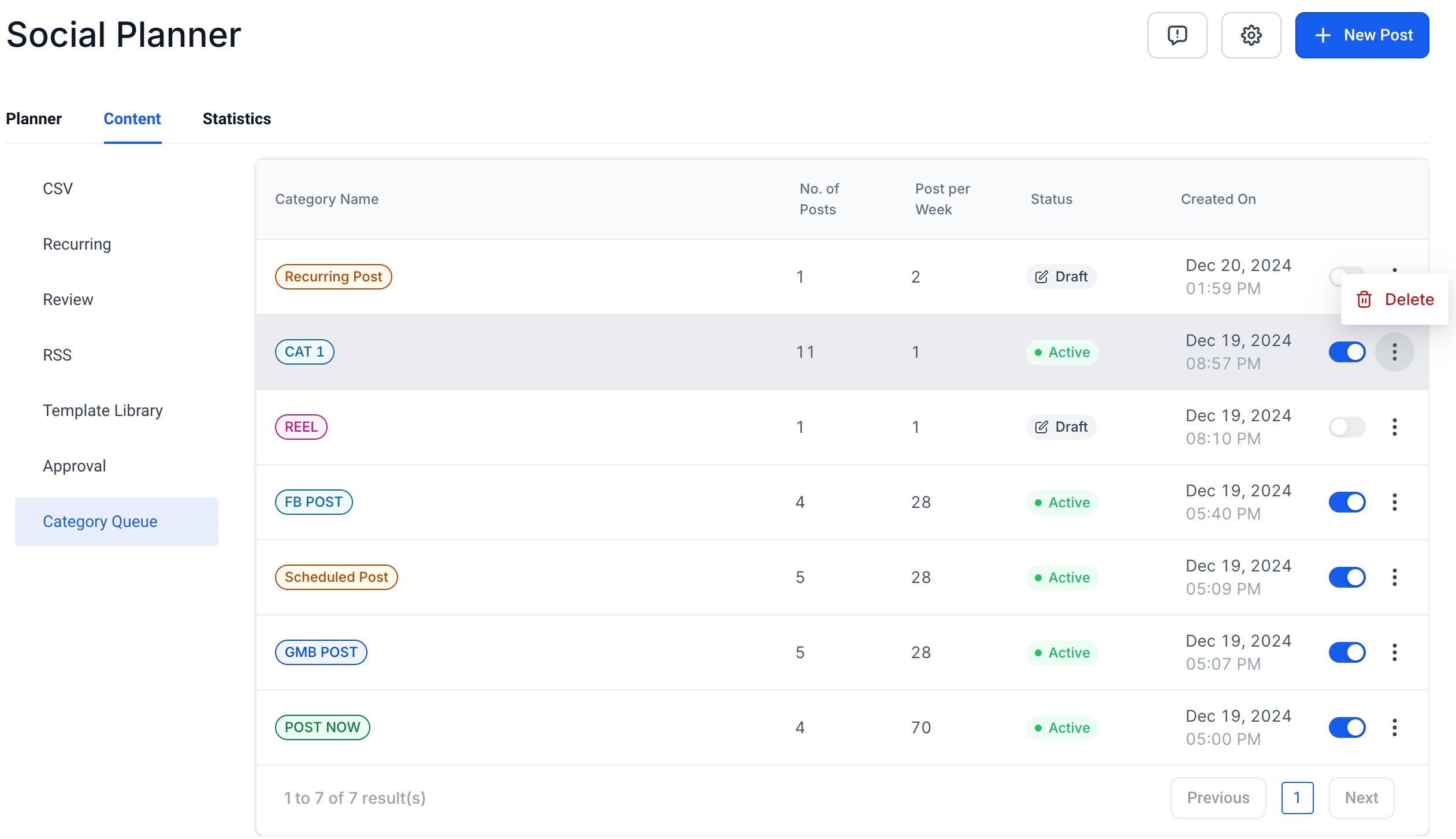The height and width of the screenshot is (839, 1456).
Task: Create a New Post
Action: tap(1361, 35)
